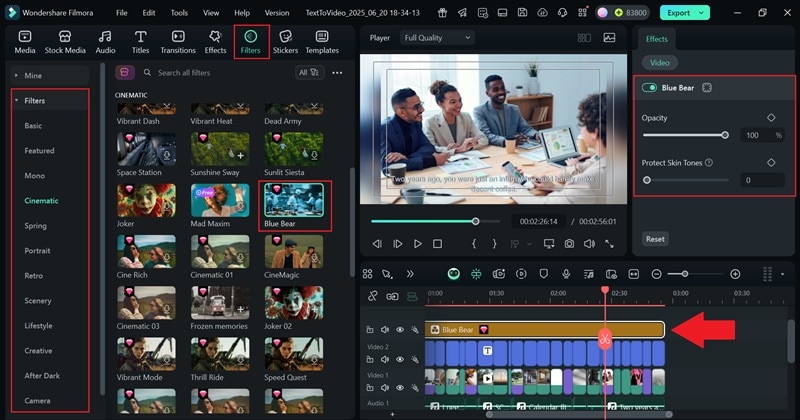Select the Retro filter category

(34, 276)
